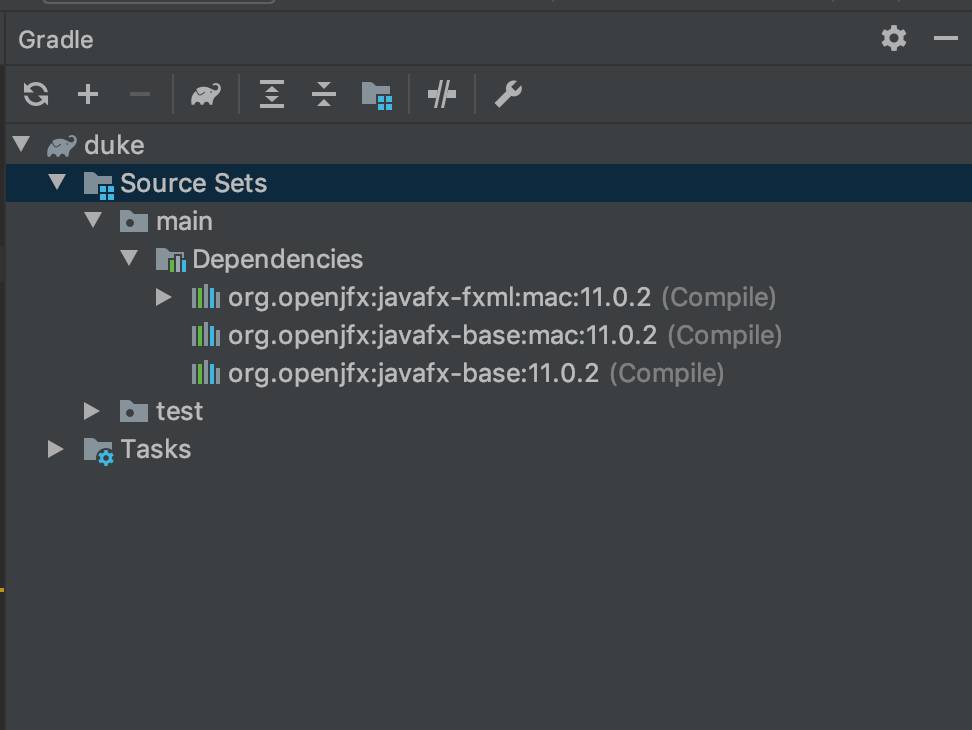Click the Gradle panel title
This screenshot has height=730, width=972.
pyautogui.click(x=56, y=40)
